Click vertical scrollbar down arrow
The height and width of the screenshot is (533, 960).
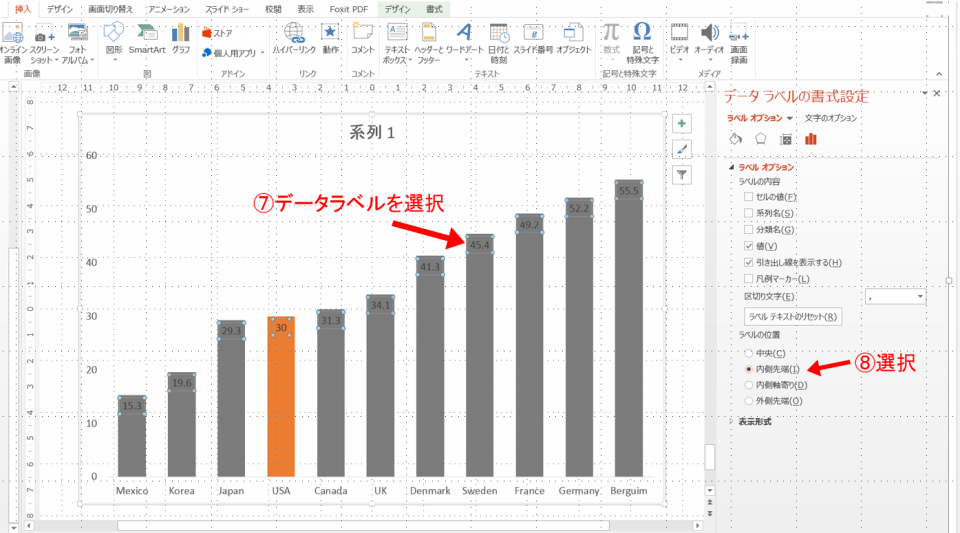(x=710, y=490)
